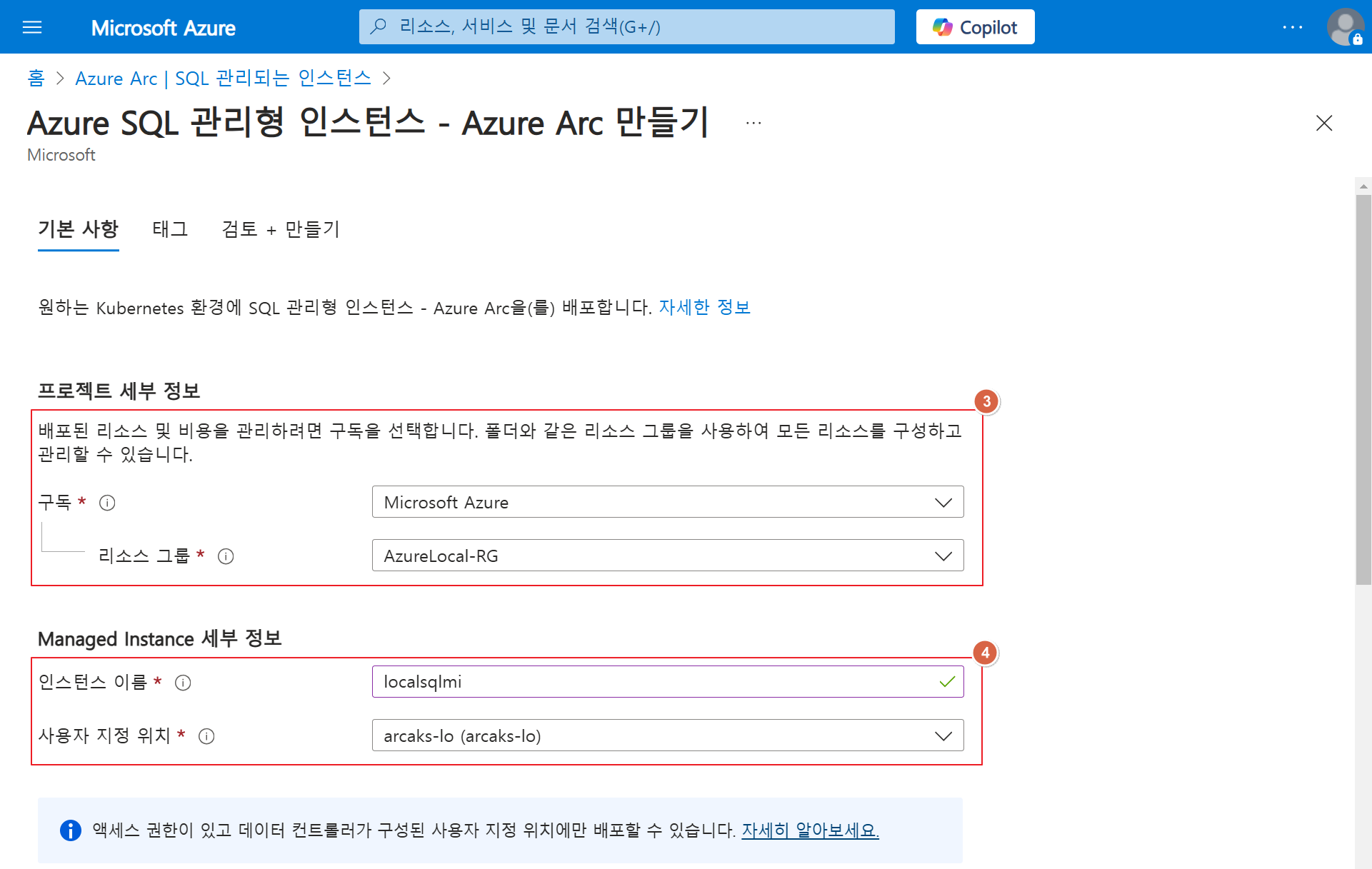
Task: Click info icon next to 리소스 그룹
Action: point(226,556)
